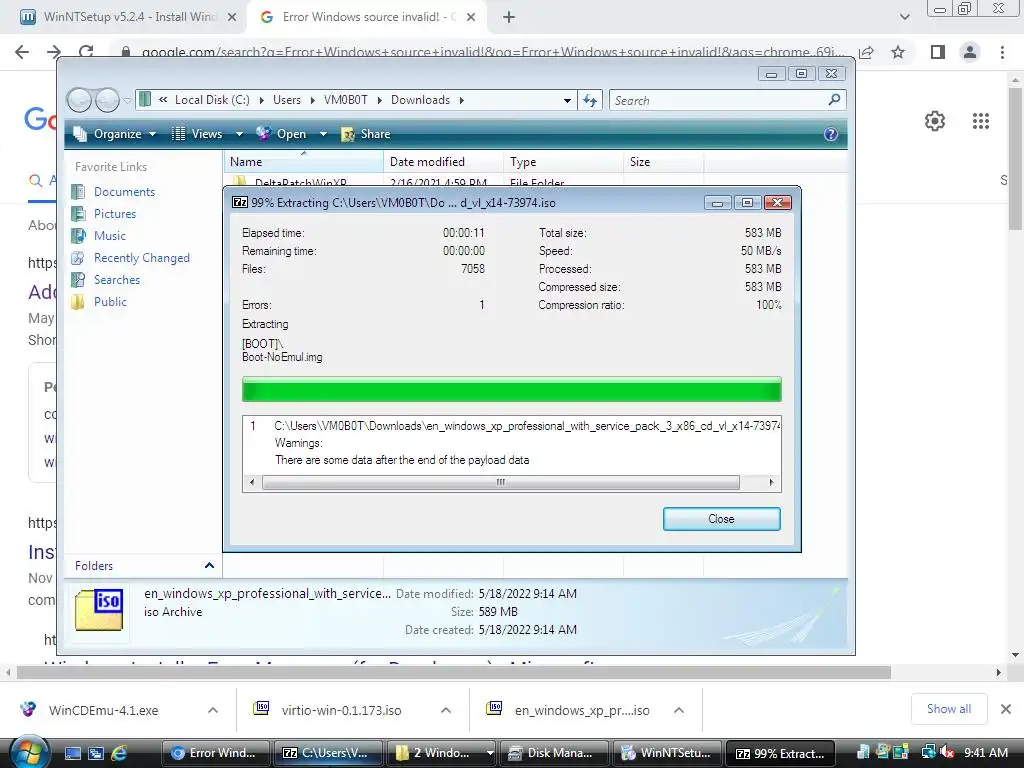Close the Error Windows source invalid tab
Image resolution: width=1024 pixels, height=768 pixels.
pyautogui.click(x=471, y=18)
